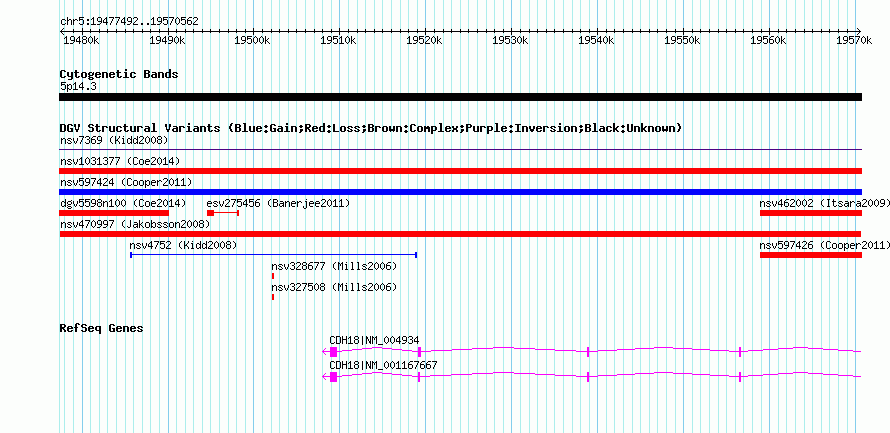
Task: Click the 19510k ruler tick label
Action: [339, 40]
